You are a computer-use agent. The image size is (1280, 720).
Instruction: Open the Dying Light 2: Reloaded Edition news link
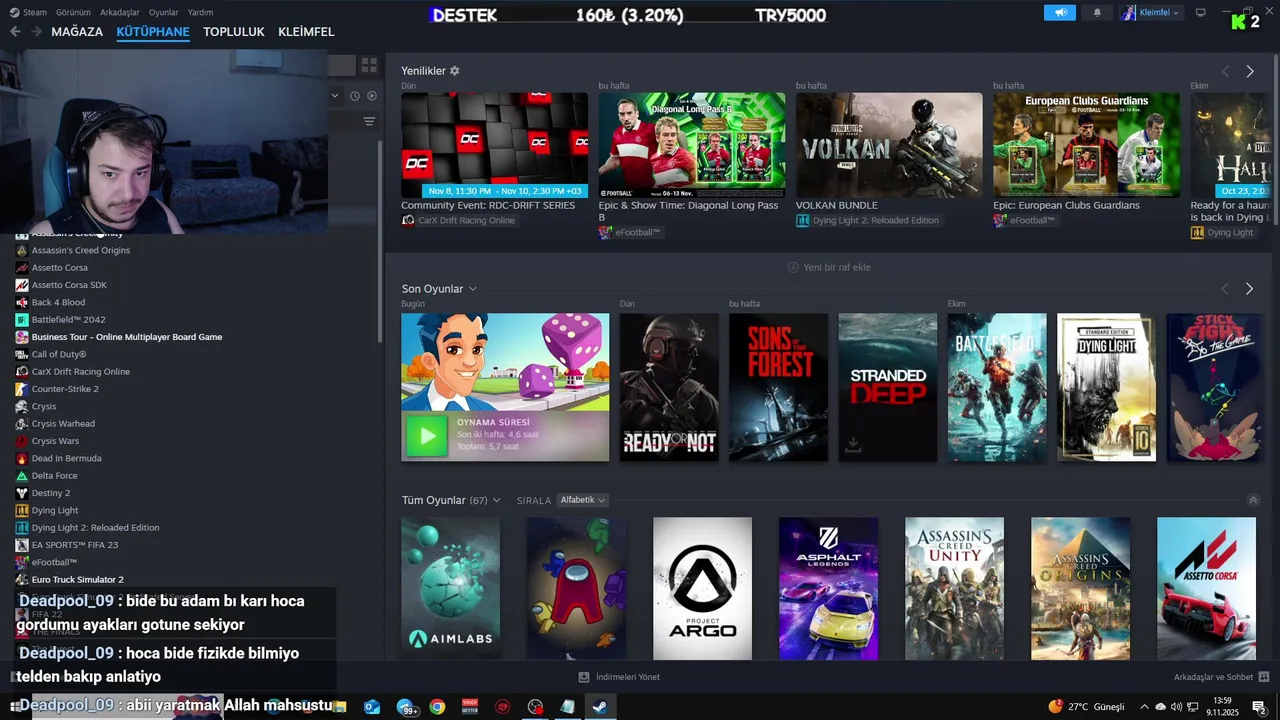pyautogui.click(x=875, y=220)
